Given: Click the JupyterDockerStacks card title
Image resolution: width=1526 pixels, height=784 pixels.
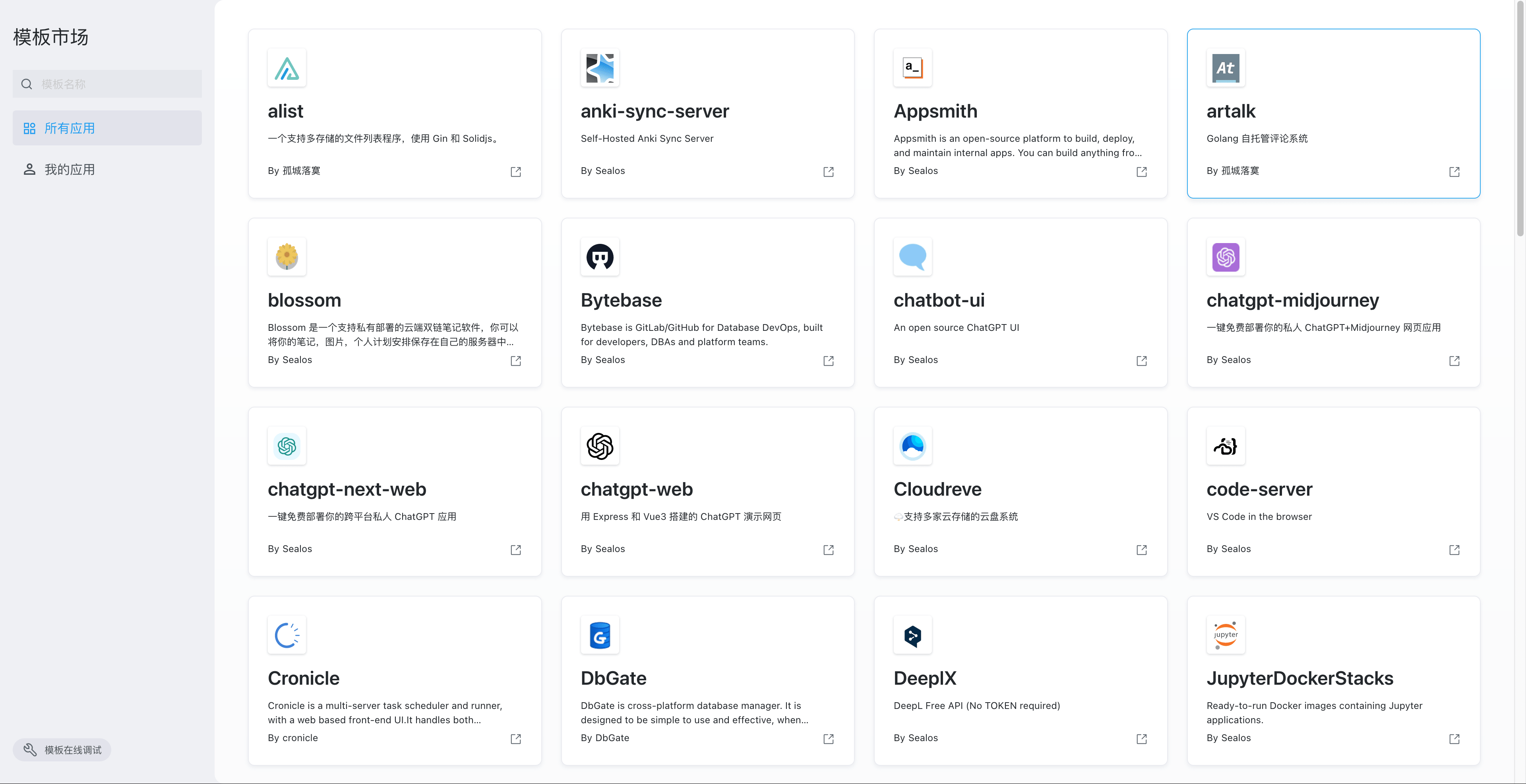Looking at the screenshot, I should (x=1300, y=678).
